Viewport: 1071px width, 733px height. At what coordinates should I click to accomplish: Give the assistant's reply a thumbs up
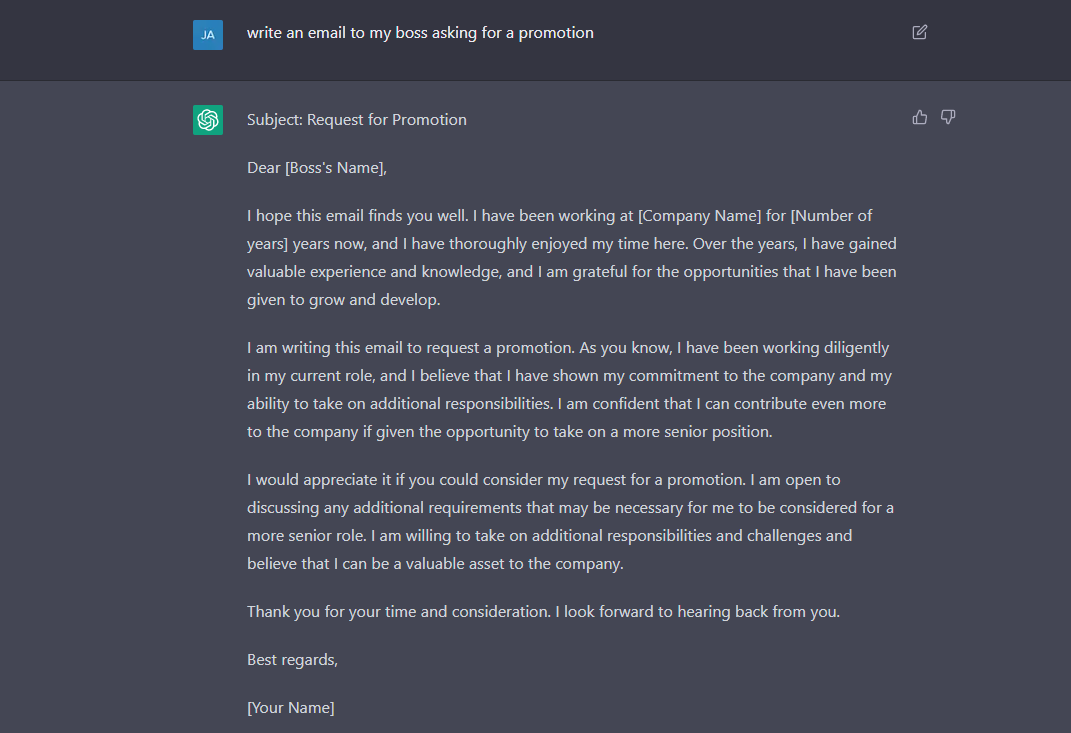pyautogui.click(x=919, y=117)
